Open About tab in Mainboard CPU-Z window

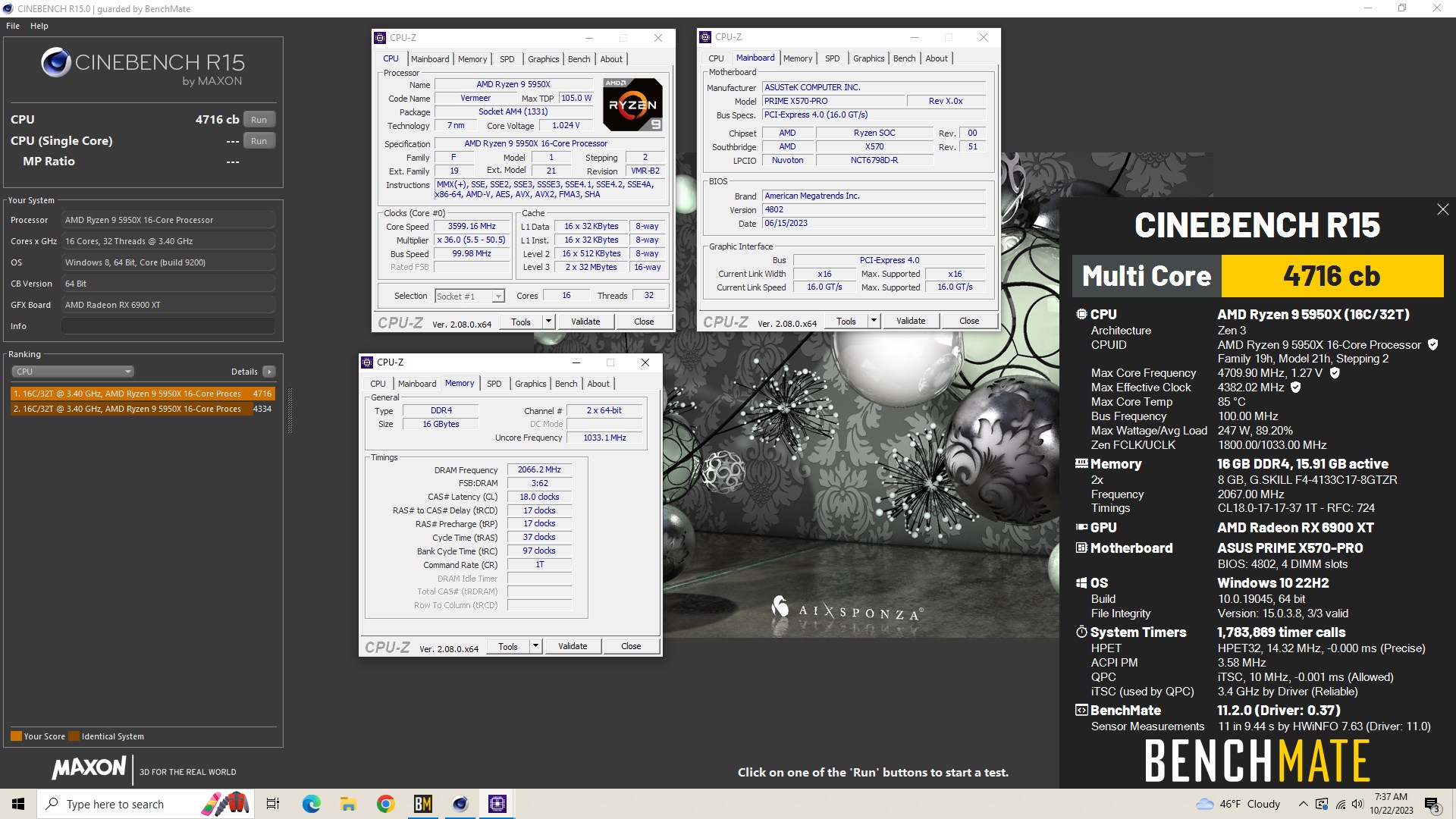[937, 58]
